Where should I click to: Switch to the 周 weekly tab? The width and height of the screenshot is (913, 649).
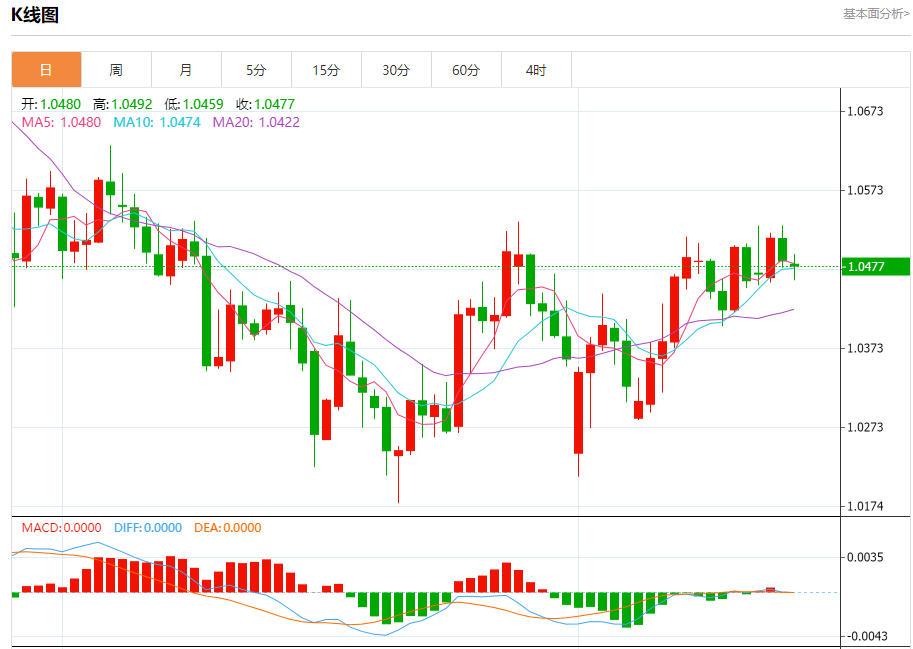pos(116,70)
